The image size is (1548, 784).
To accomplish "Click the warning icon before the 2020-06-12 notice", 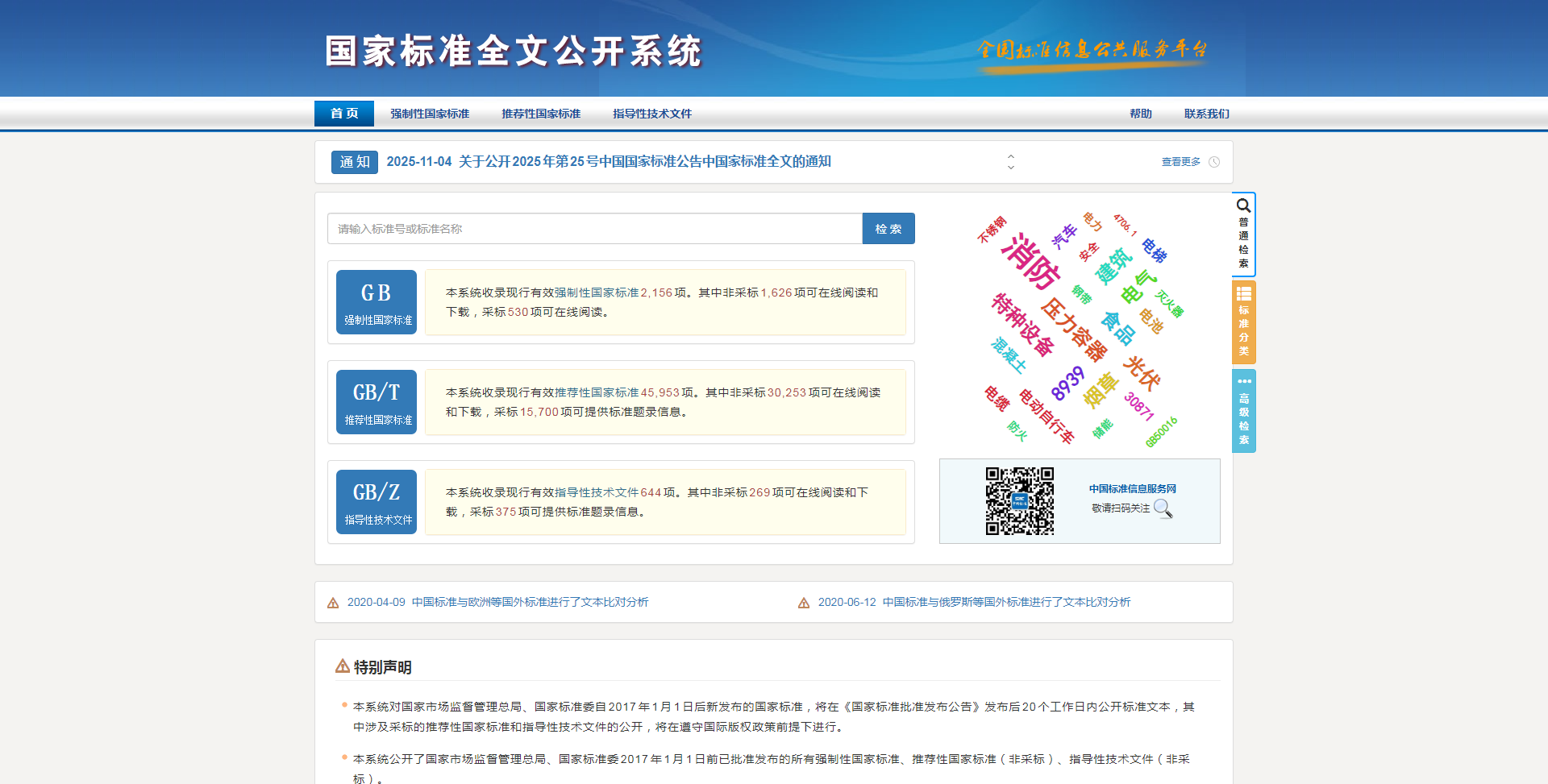I will pyautogui.click(x=803, y=602).
